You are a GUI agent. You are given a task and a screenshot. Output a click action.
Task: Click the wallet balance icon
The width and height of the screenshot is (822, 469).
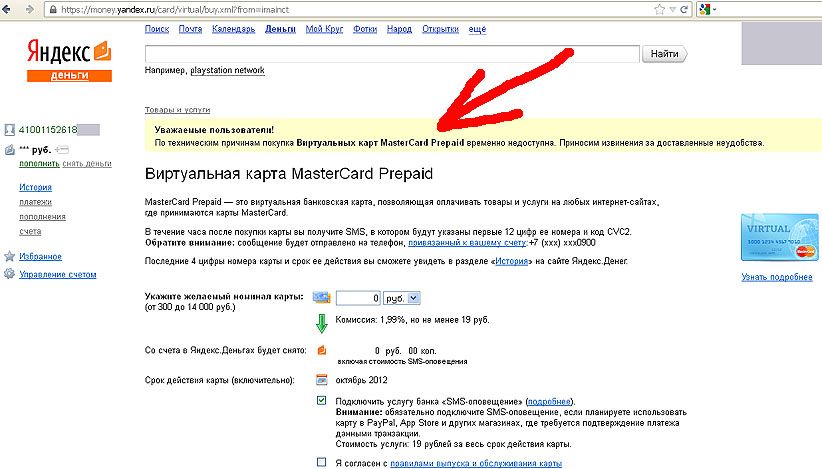tap(9, 150)
